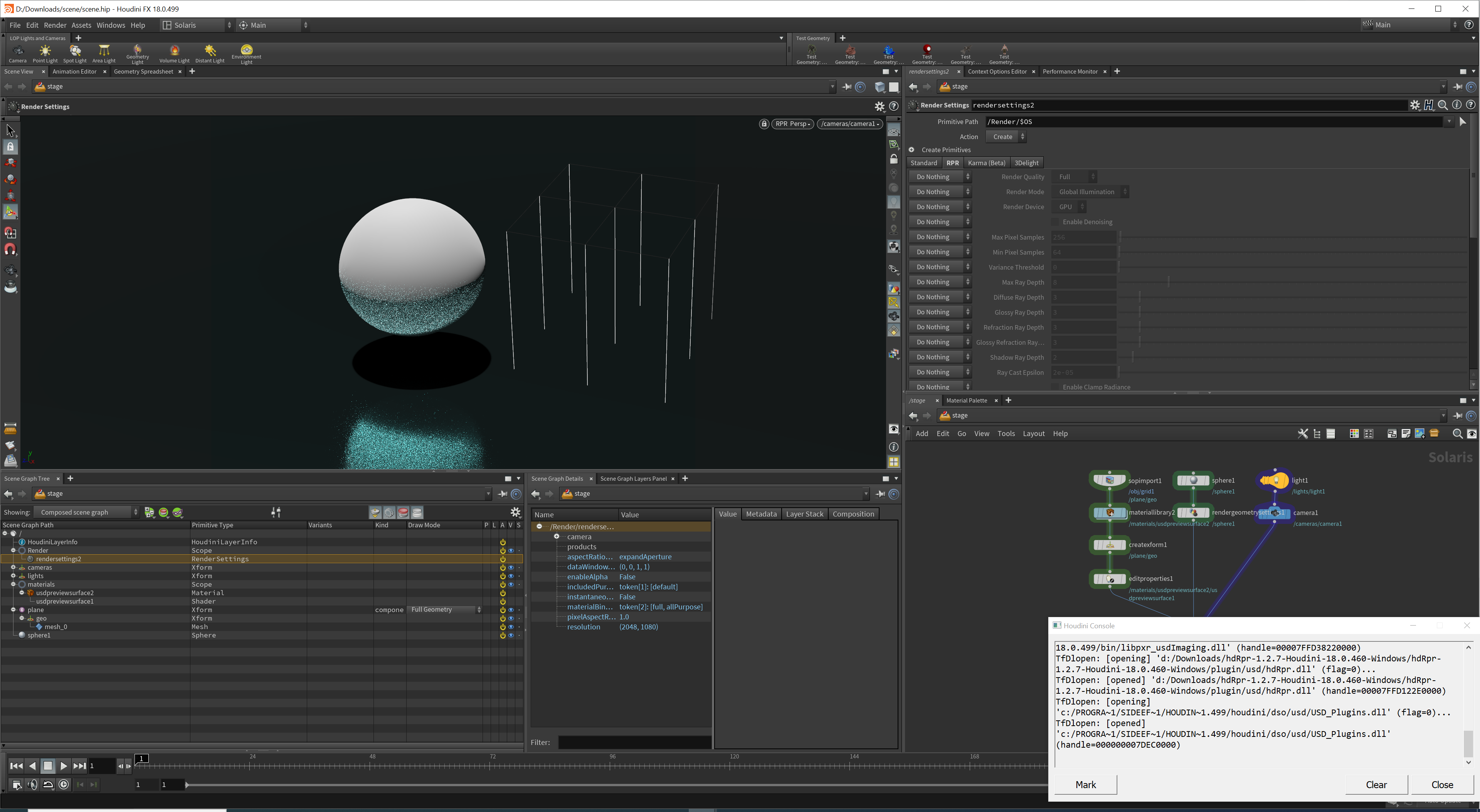Collapse the materials tree item

(x=13, y=584)
